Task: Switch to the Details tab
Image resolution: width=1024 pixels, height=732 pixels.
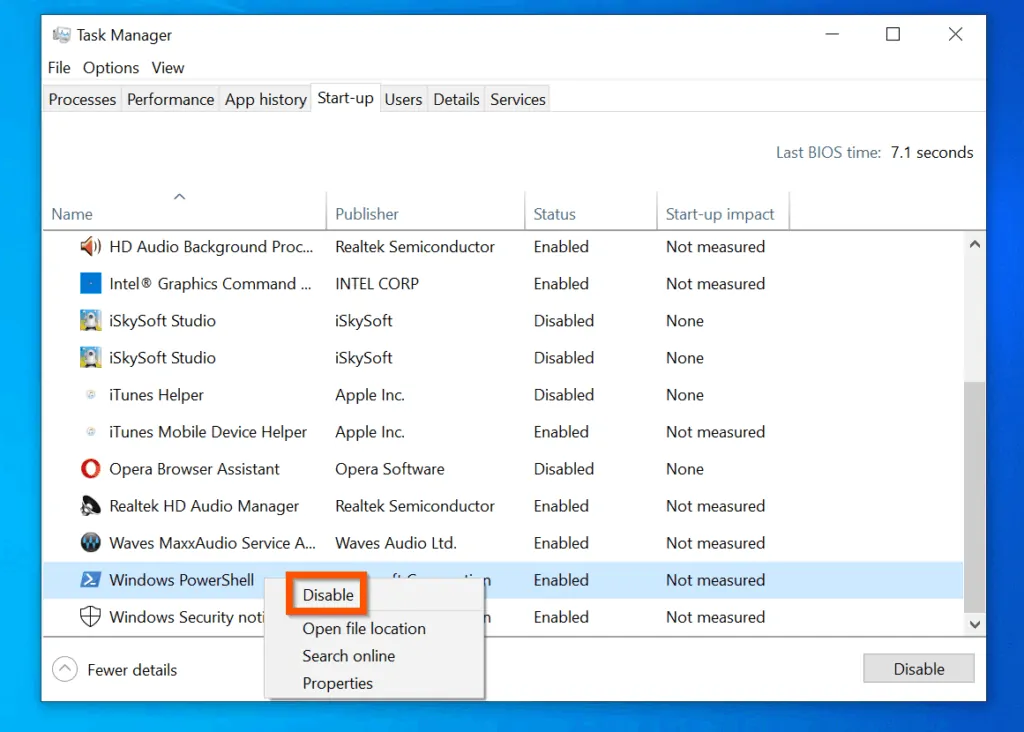Action: click(456, 99)
